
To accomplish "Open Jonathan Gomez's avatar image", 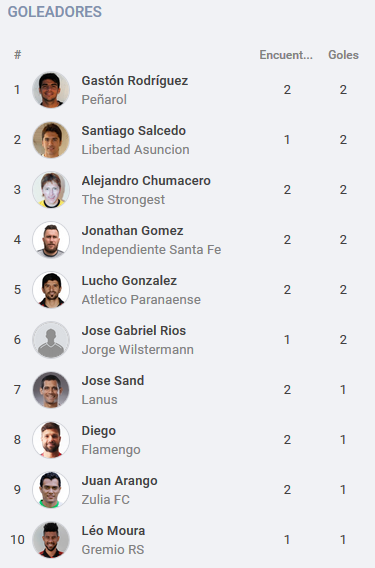I will [51, 240].
